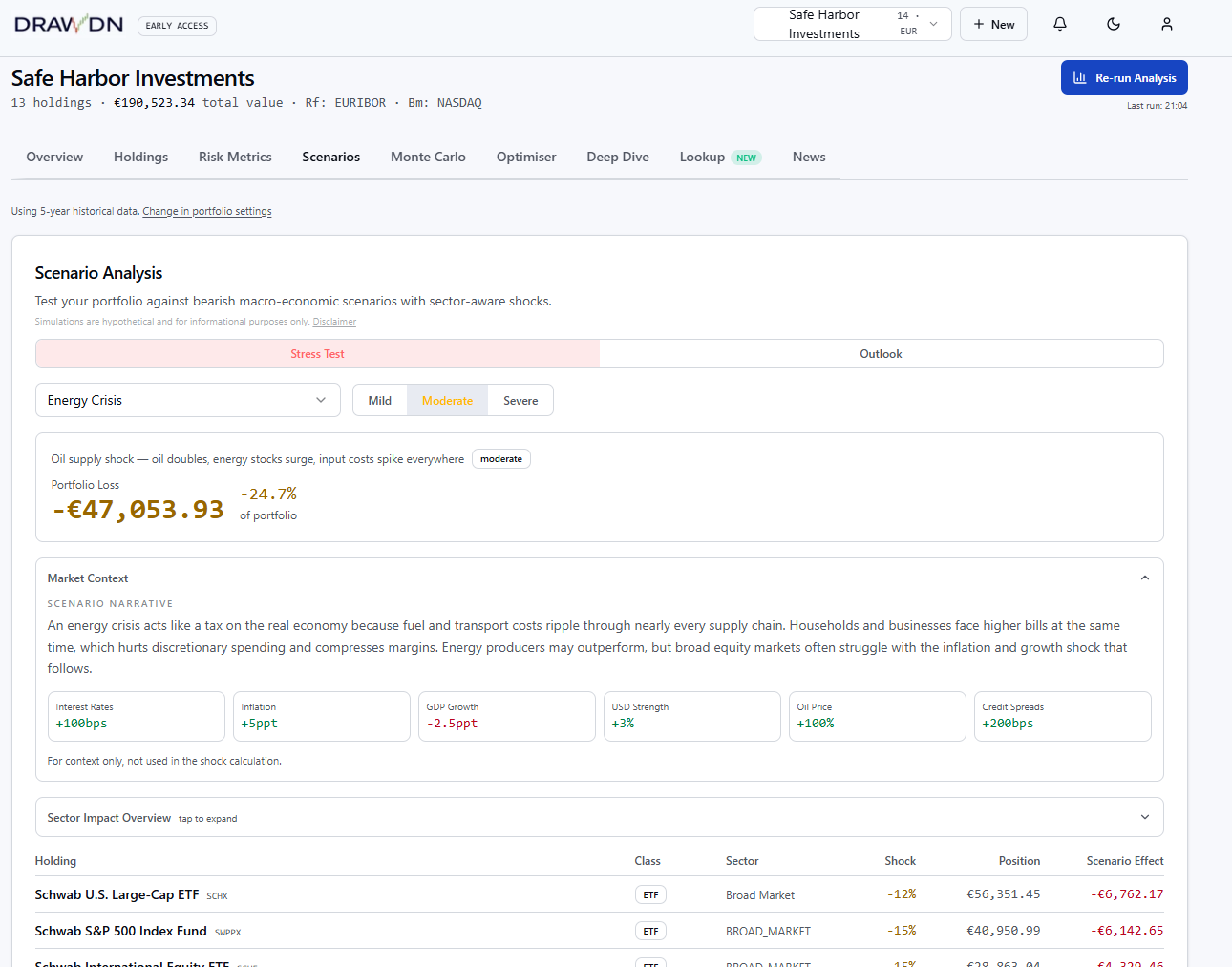Image resolution: width=1232 pixels, height=967 pixels.
Task: Switch to Outlook mode
Action: [881, 354]
